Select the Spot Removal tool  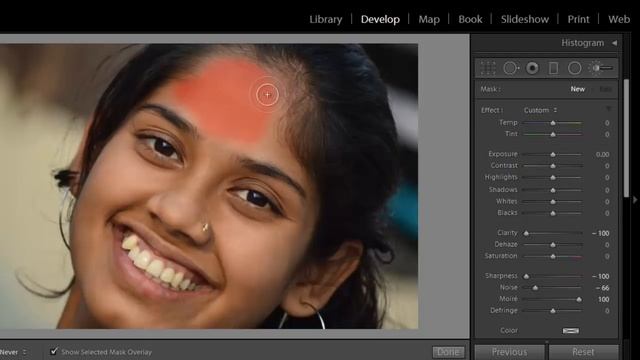pos(511,68)
